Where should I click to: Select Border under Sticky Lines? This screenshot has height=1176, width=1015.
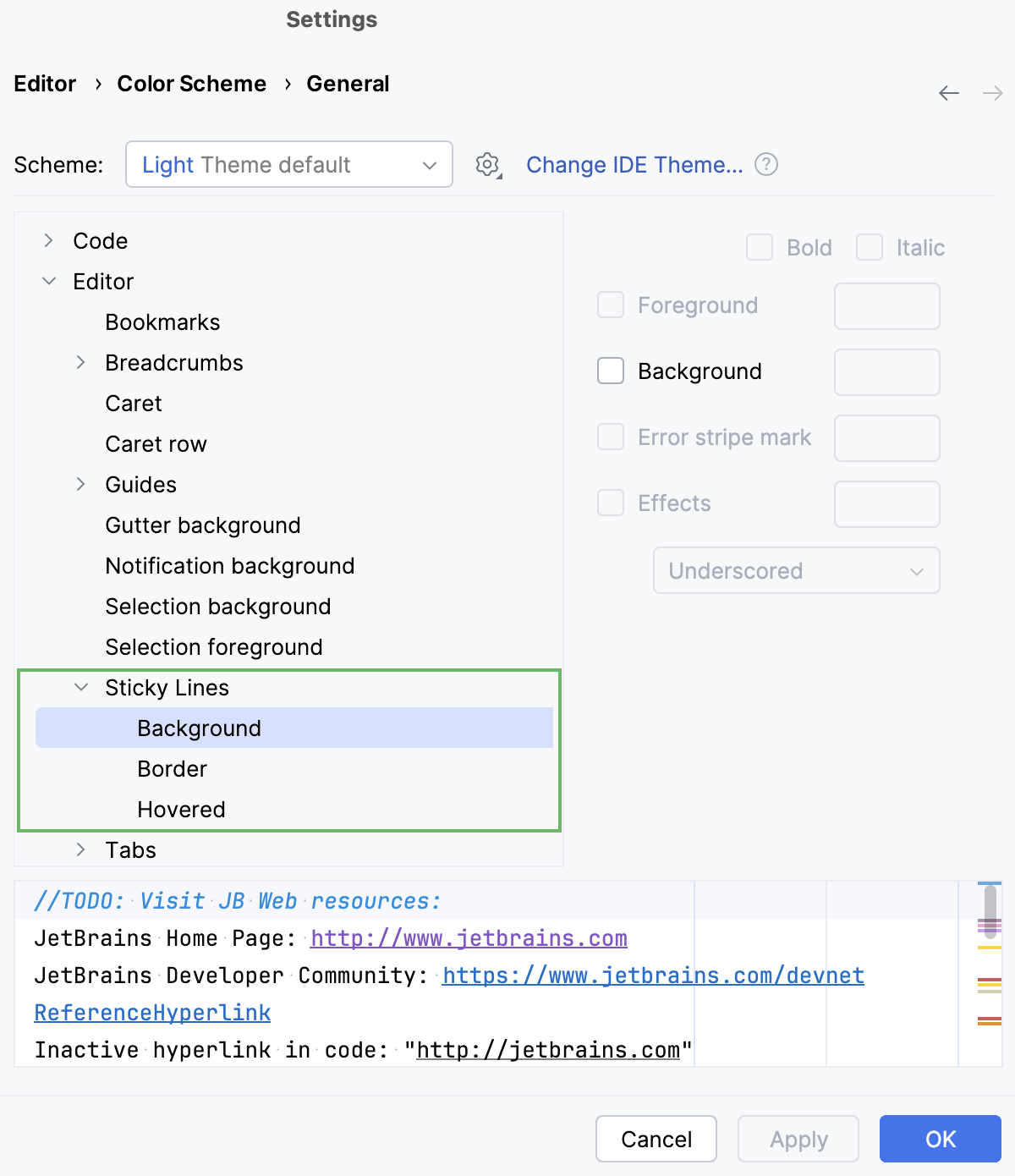click(x=173, y=768)
